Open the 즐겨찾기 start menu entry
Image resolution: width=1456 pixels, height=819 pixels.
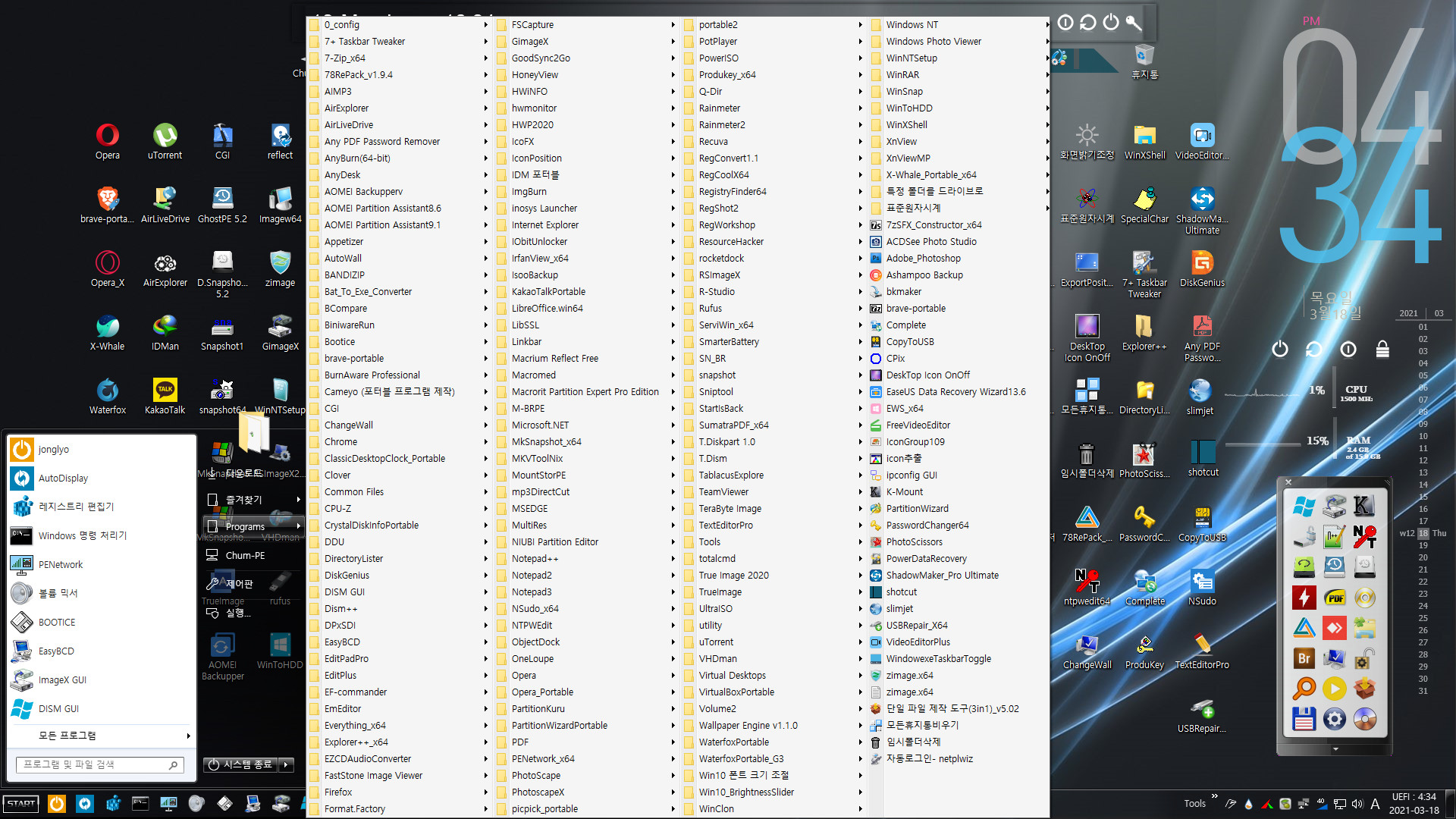[253, 499]
